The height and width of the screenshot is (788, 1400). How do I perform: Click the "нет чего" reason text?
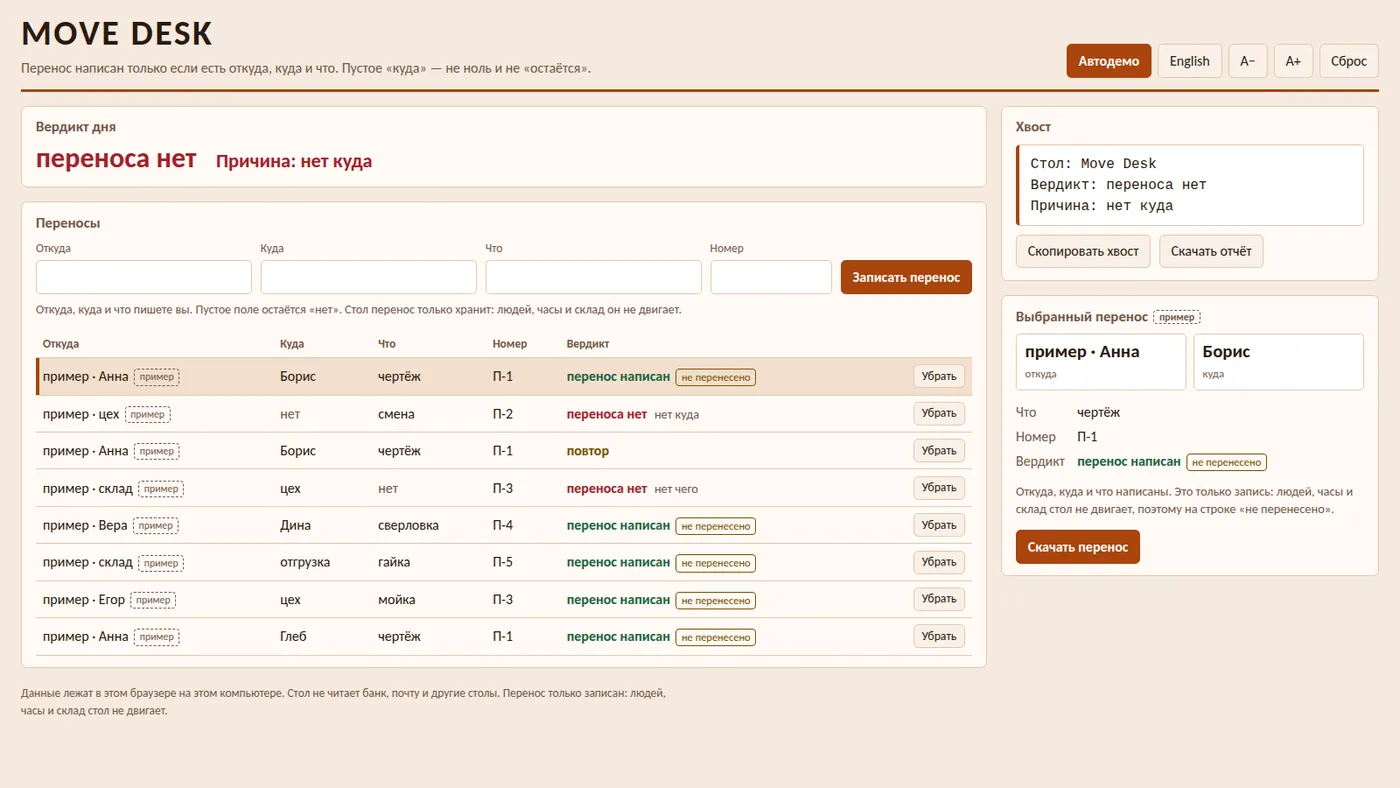point(676,489)
